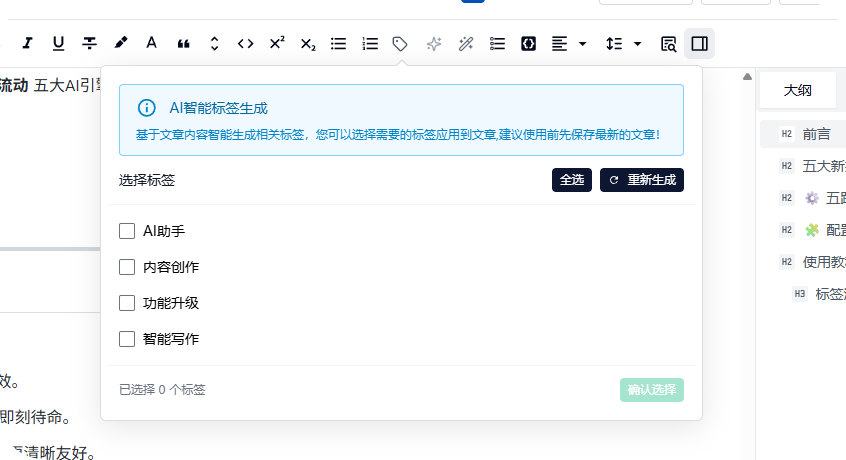Apply strikethrough formatting
The image size is (846, 460).
tap(89, 43)
